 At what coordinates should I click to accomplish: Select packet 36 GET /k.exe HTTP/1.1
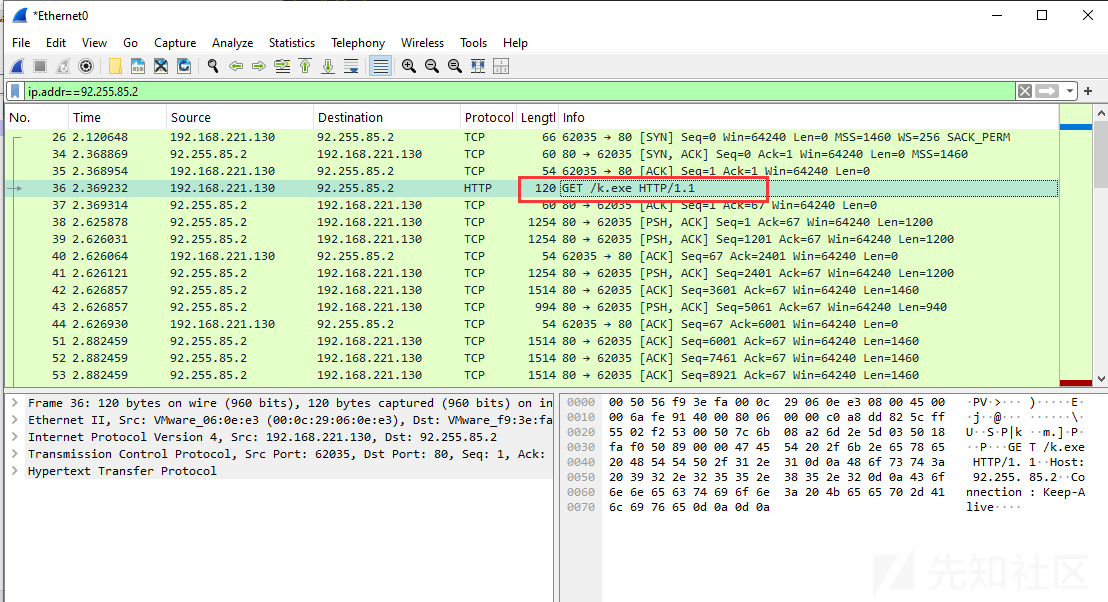(532, 188)
